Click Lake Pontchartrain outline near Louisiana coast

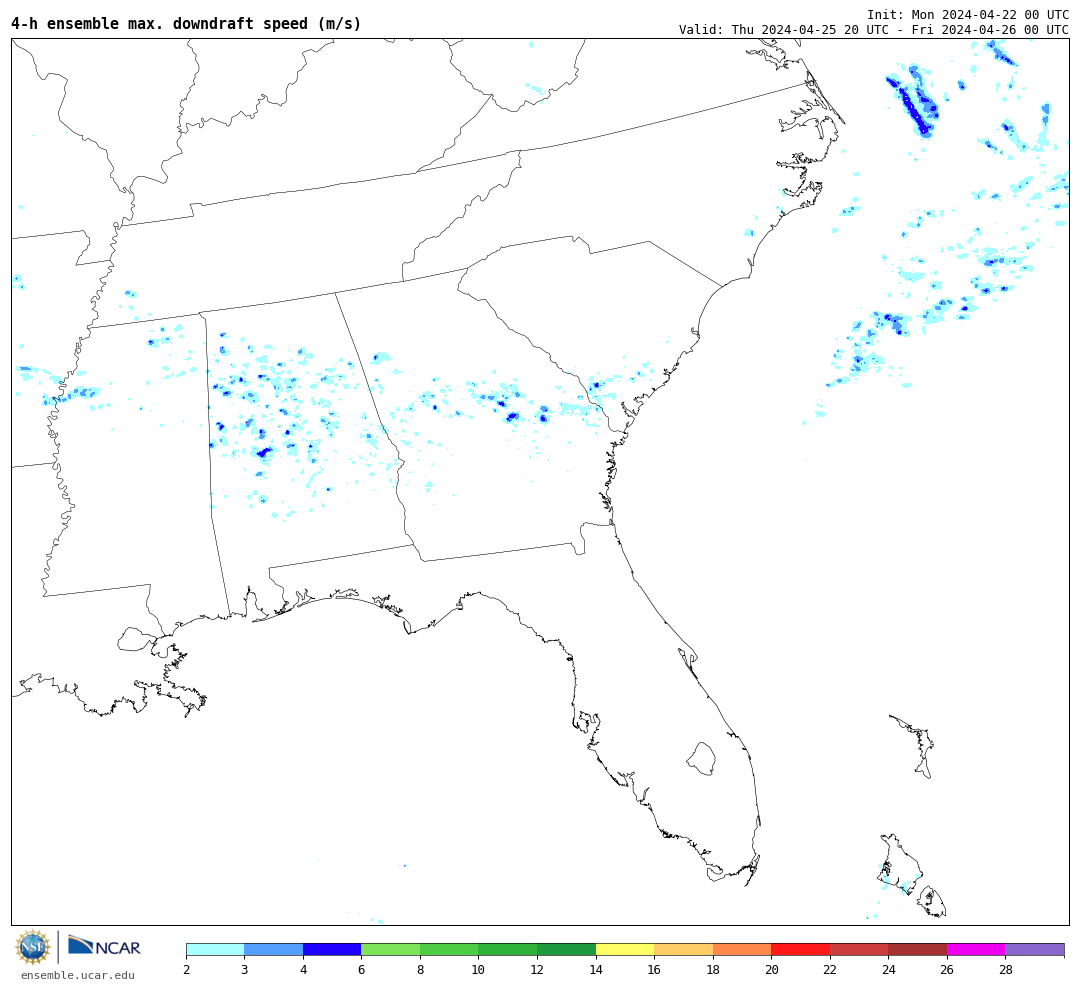(x=136, y=639)
